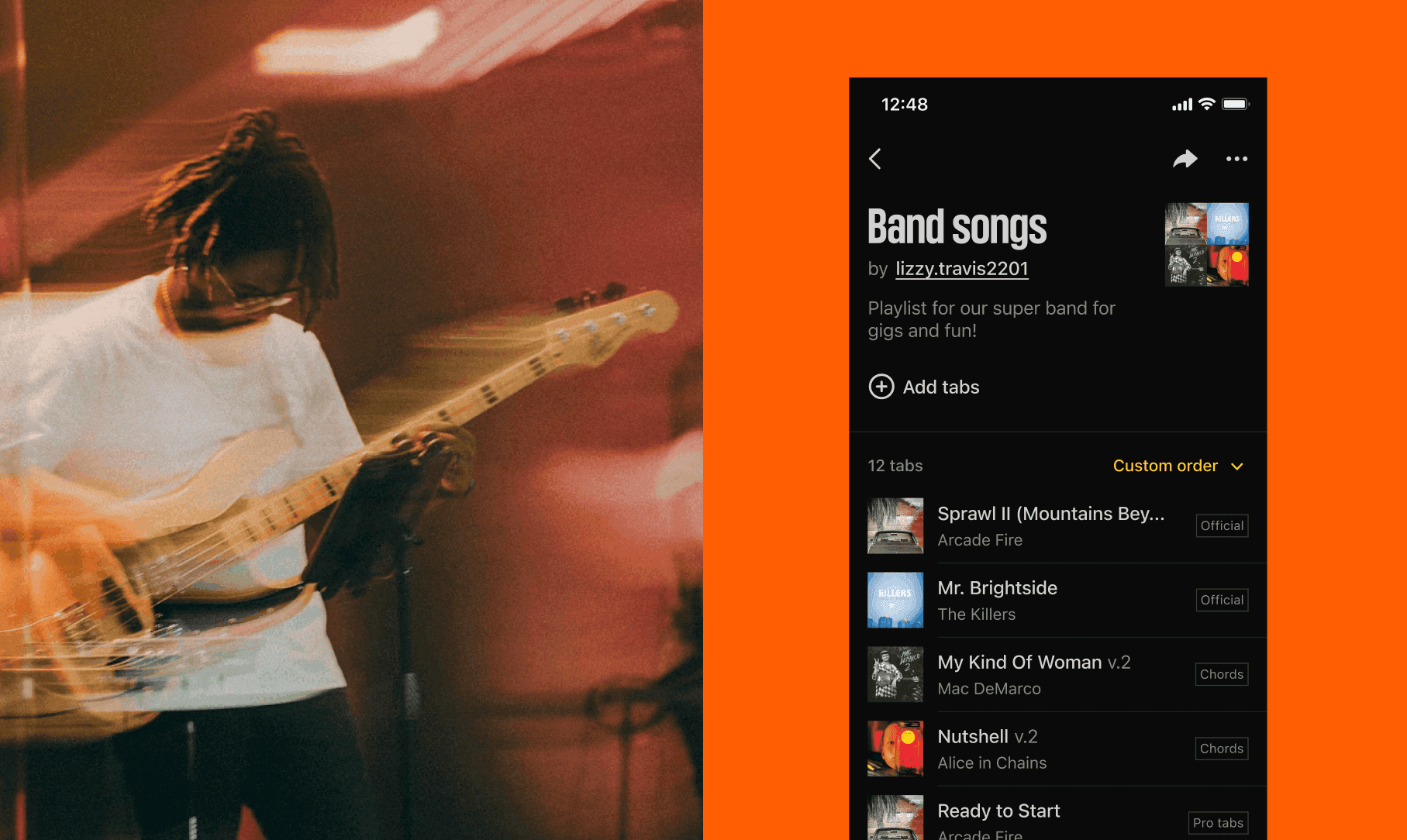
Task: Click Official badge on Mr. Brightside
Action: point(1222,600)
